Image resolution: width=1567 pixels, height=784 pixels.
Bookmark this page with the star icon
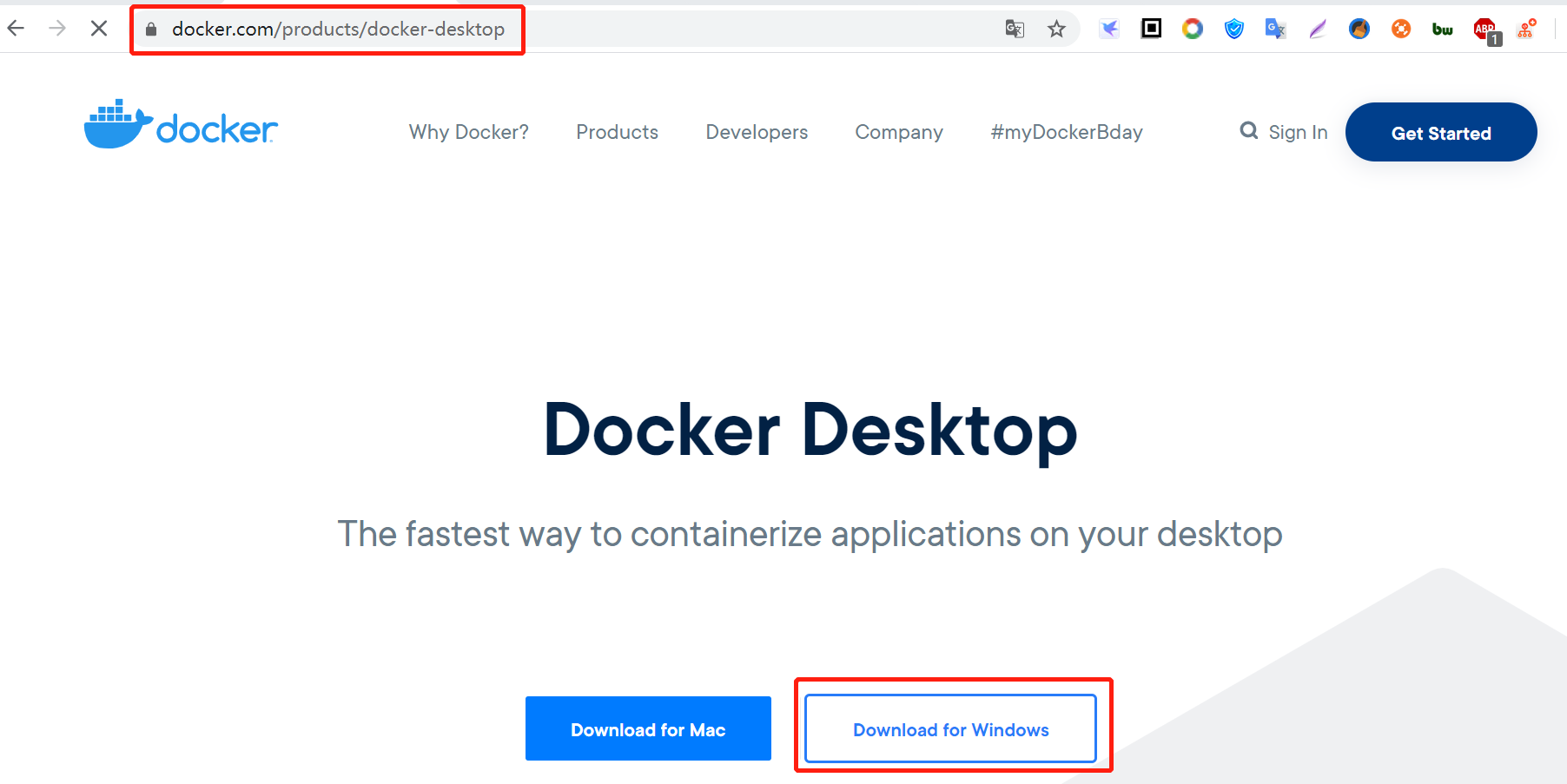1056,29
